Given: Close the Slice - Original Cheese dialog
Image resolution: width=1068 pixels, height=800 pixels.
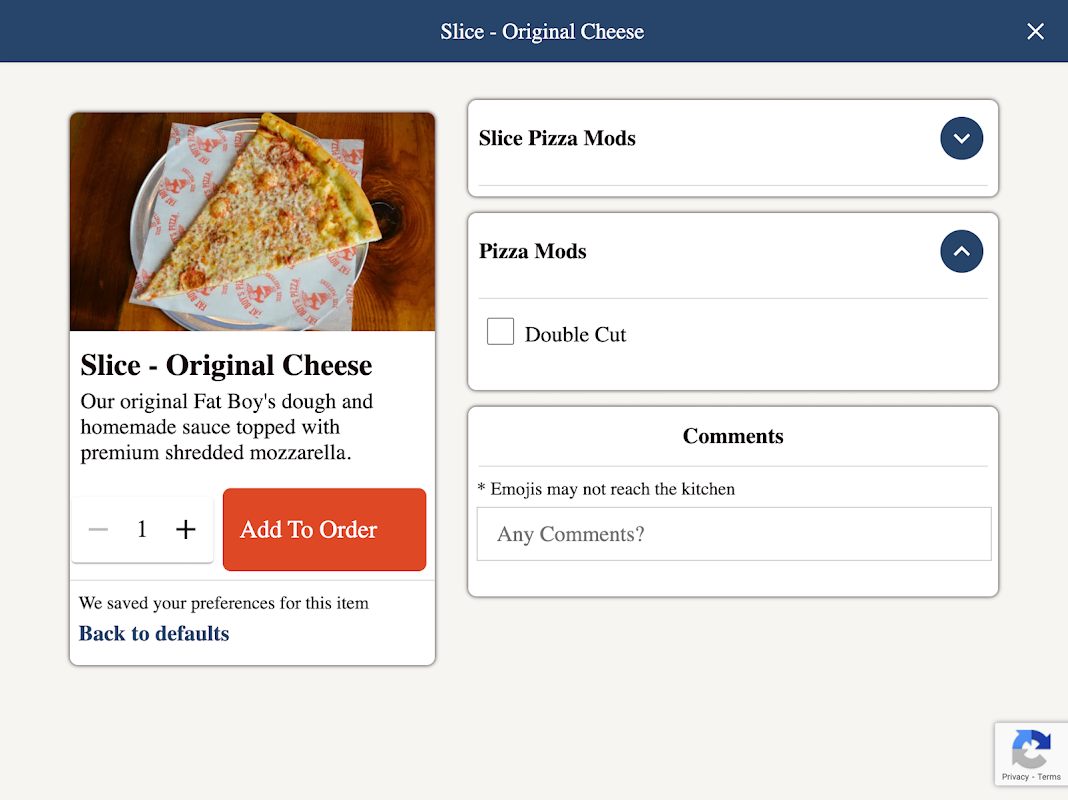Looking at the screenshot, I should click(x=1035, y=31).
